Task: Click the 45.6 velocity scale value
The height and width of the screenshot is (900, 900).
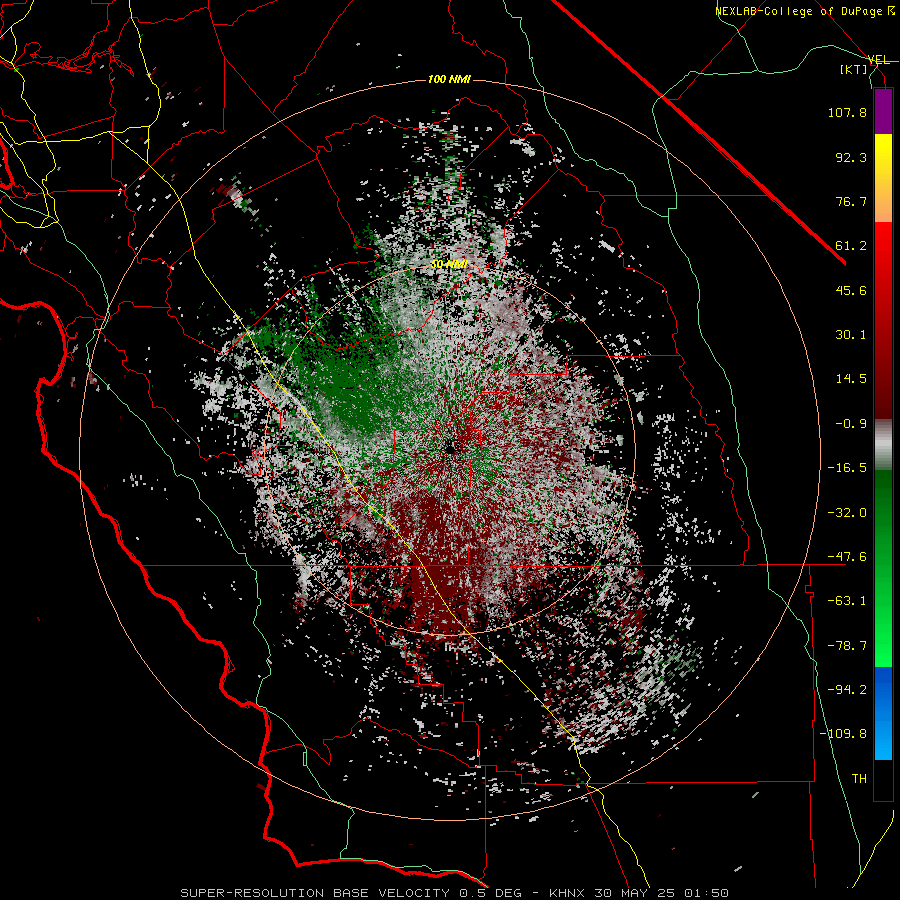Action: [851, 290]
